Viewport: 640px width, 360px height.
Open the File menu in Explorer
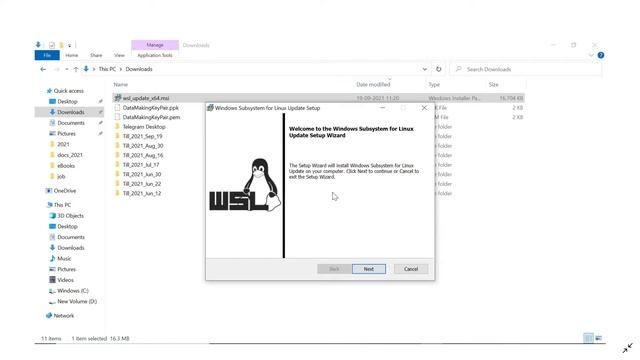click(x=47, y=55)
